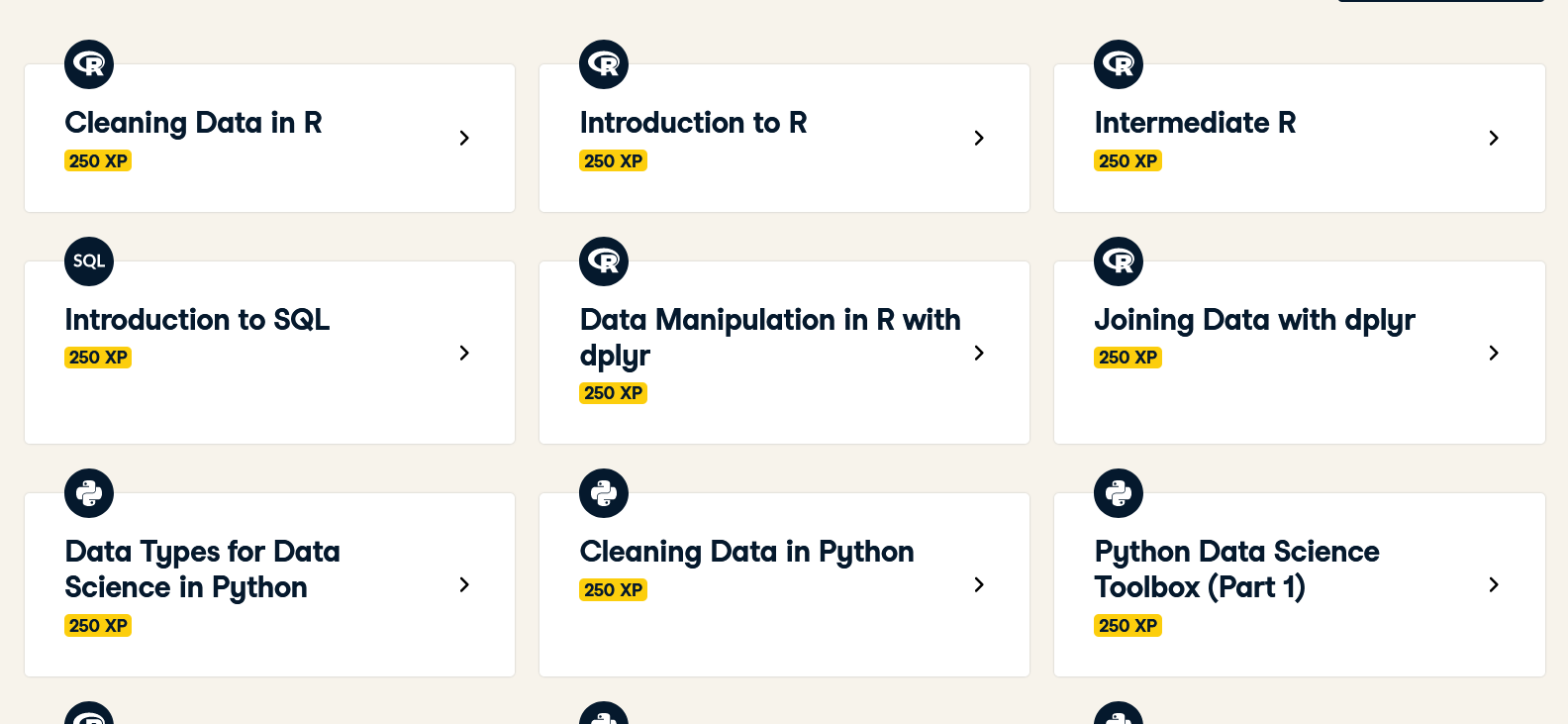Click 250 XP badge on Python Toolbox card

1127,625
